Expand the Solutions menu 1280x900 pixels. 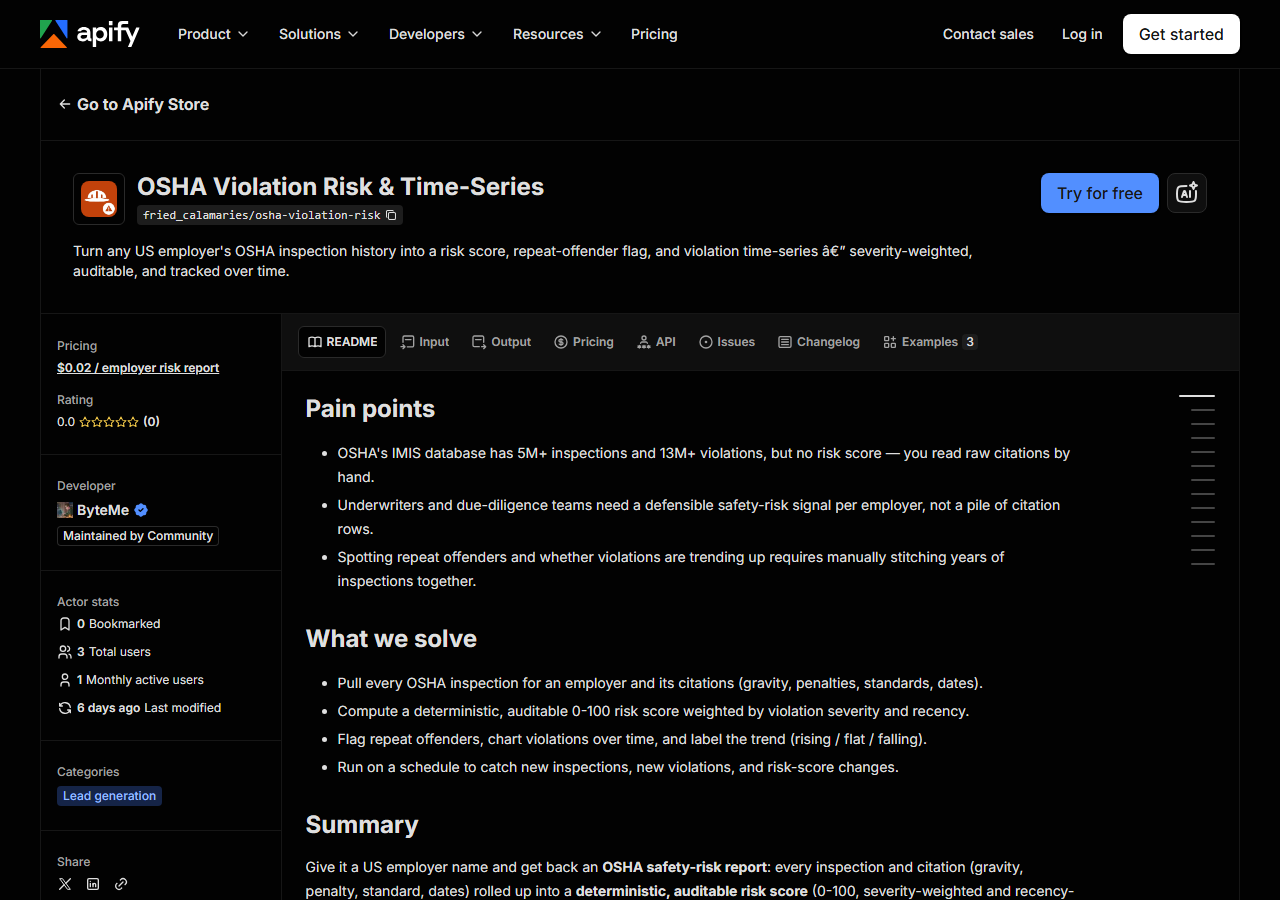(318, 34)
